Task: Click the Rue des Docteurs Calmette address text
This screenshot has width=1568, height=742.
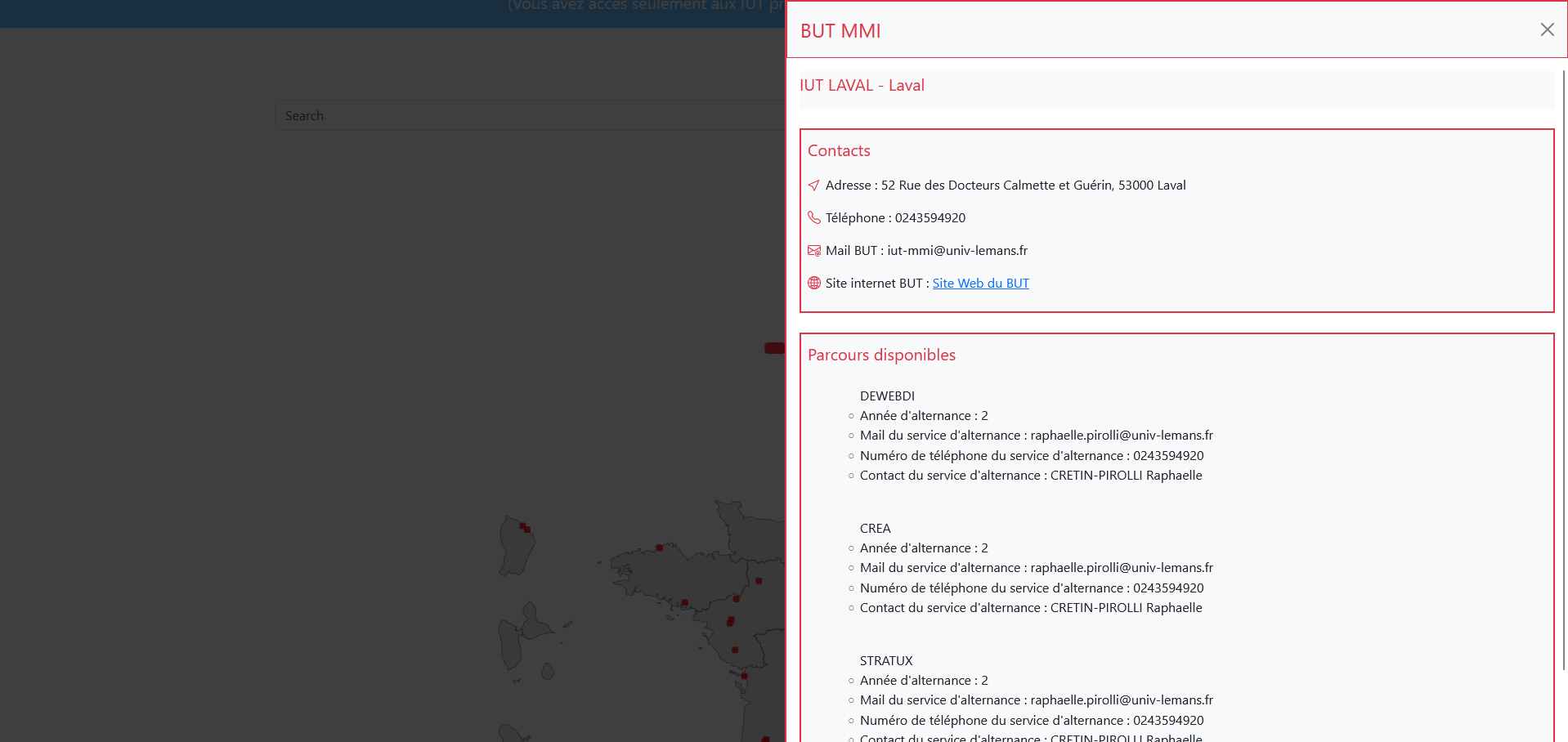Action: coord(1033,185)
